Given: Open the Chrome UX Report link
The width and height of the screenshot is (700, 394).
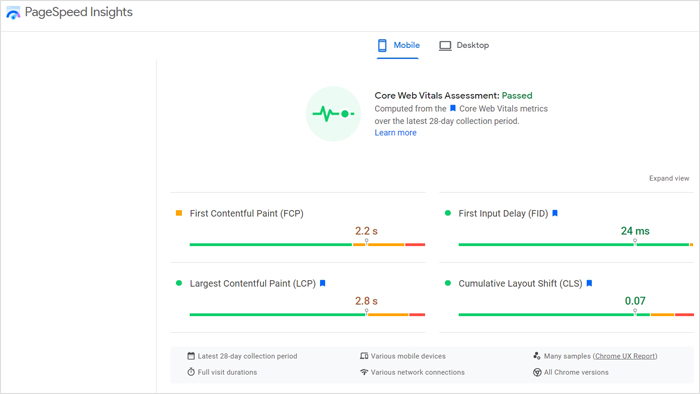Looking at the screenshot, I should [x=625, y=356].
